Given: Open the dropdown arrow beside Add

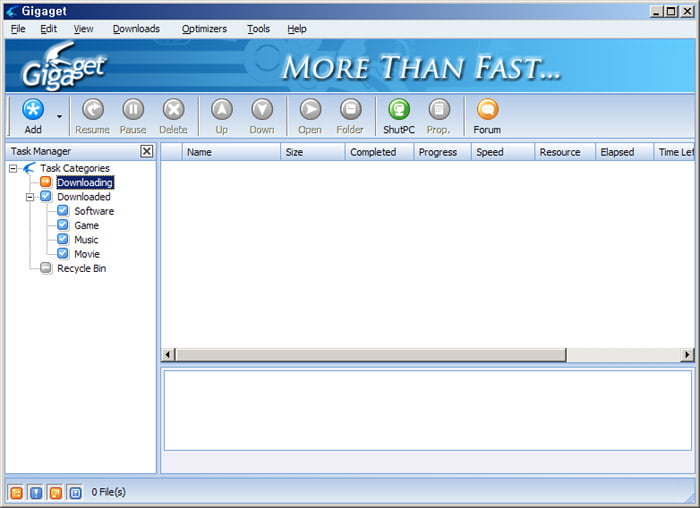Looking at the screenshot, I should [59, 116].
